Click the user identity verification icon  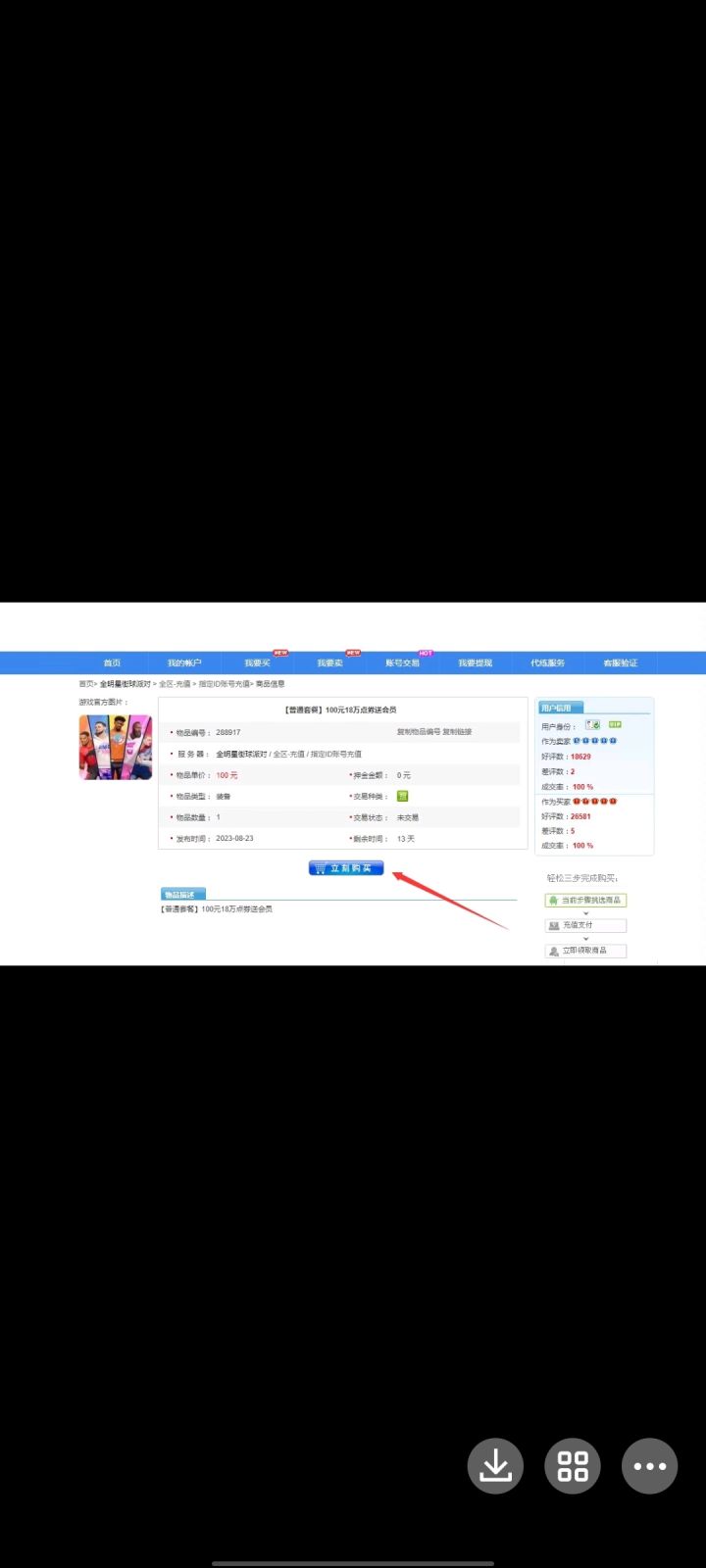coord(592,725)
